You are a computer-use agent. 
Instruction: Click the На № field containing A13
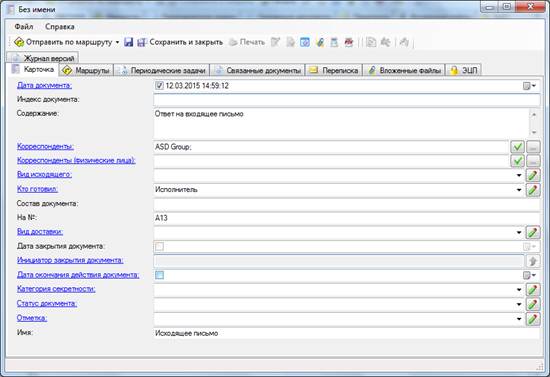[347, 218]
